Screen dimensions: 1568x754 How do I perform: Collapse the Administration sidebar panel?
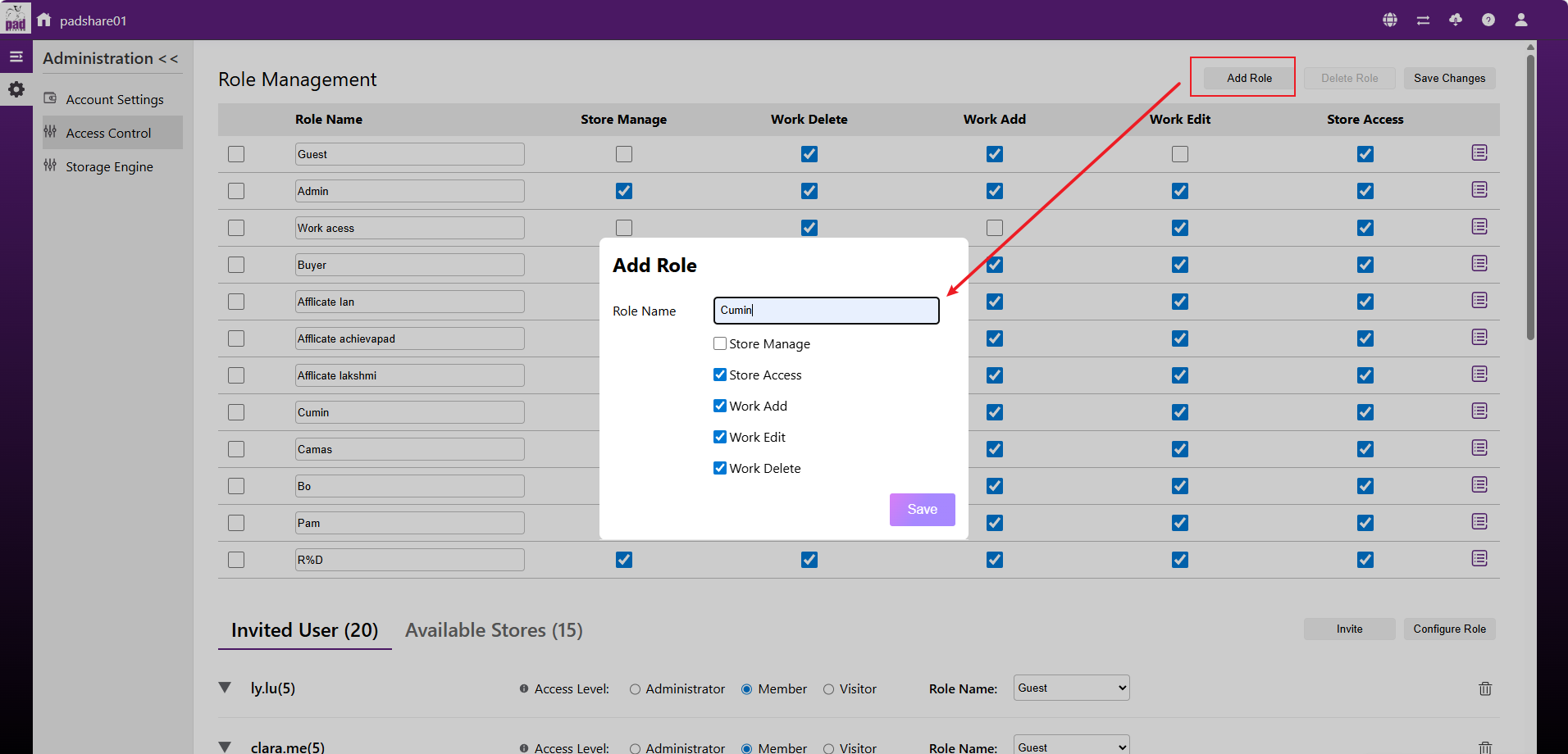168,59
